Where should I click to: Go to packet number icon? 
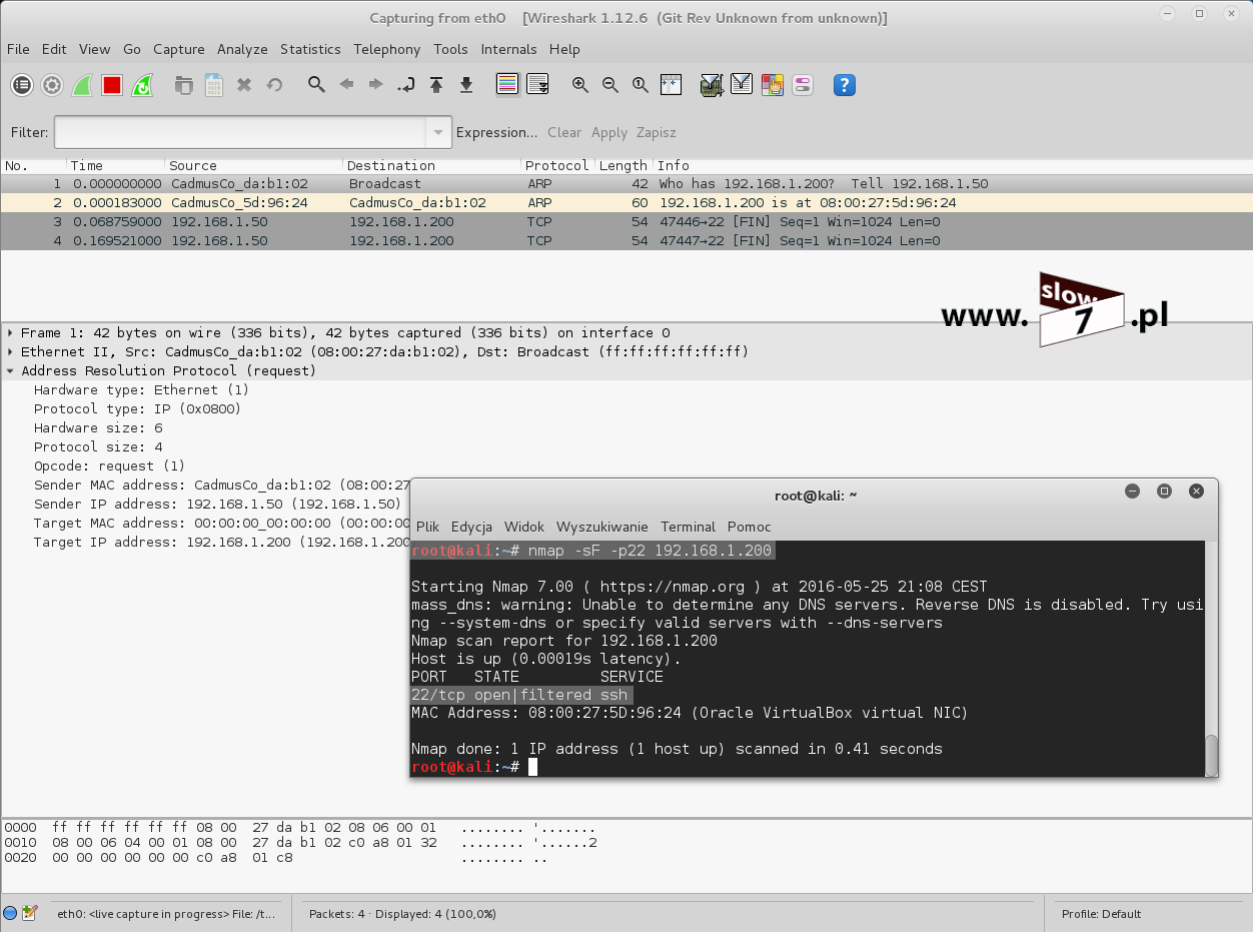click(406, 85)
